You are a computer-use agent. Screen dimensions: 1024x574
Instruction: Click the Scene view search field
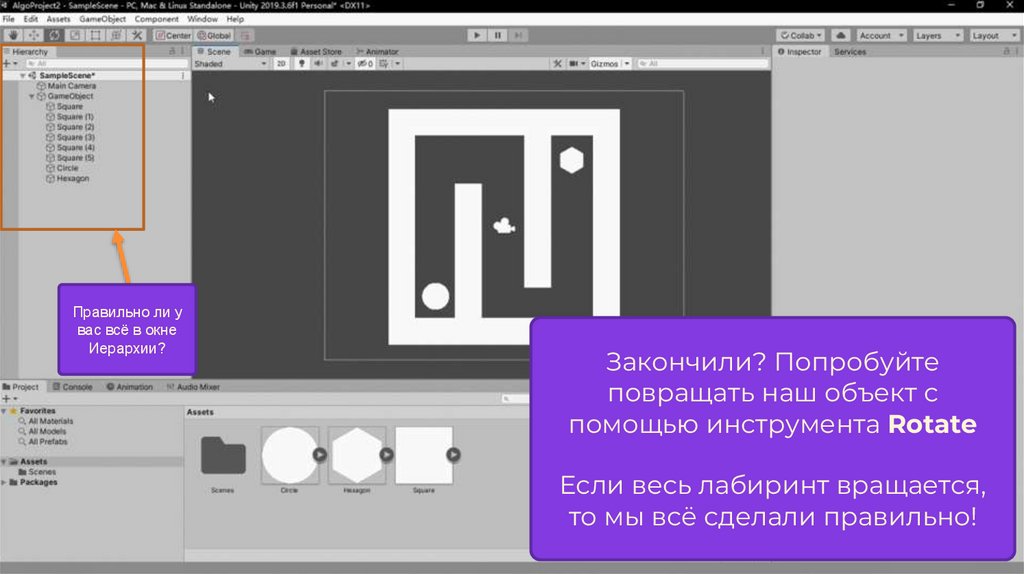tap(702, 64)
